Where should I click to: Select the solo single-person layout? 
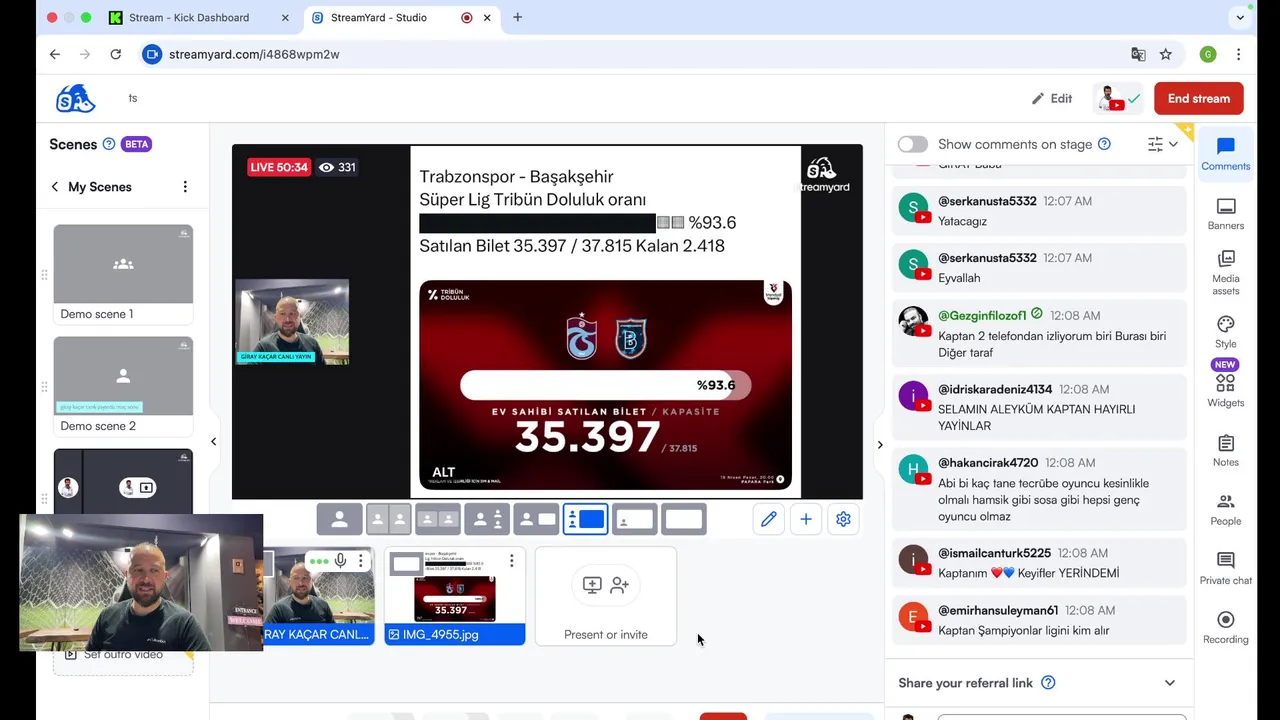click(339, 519)
